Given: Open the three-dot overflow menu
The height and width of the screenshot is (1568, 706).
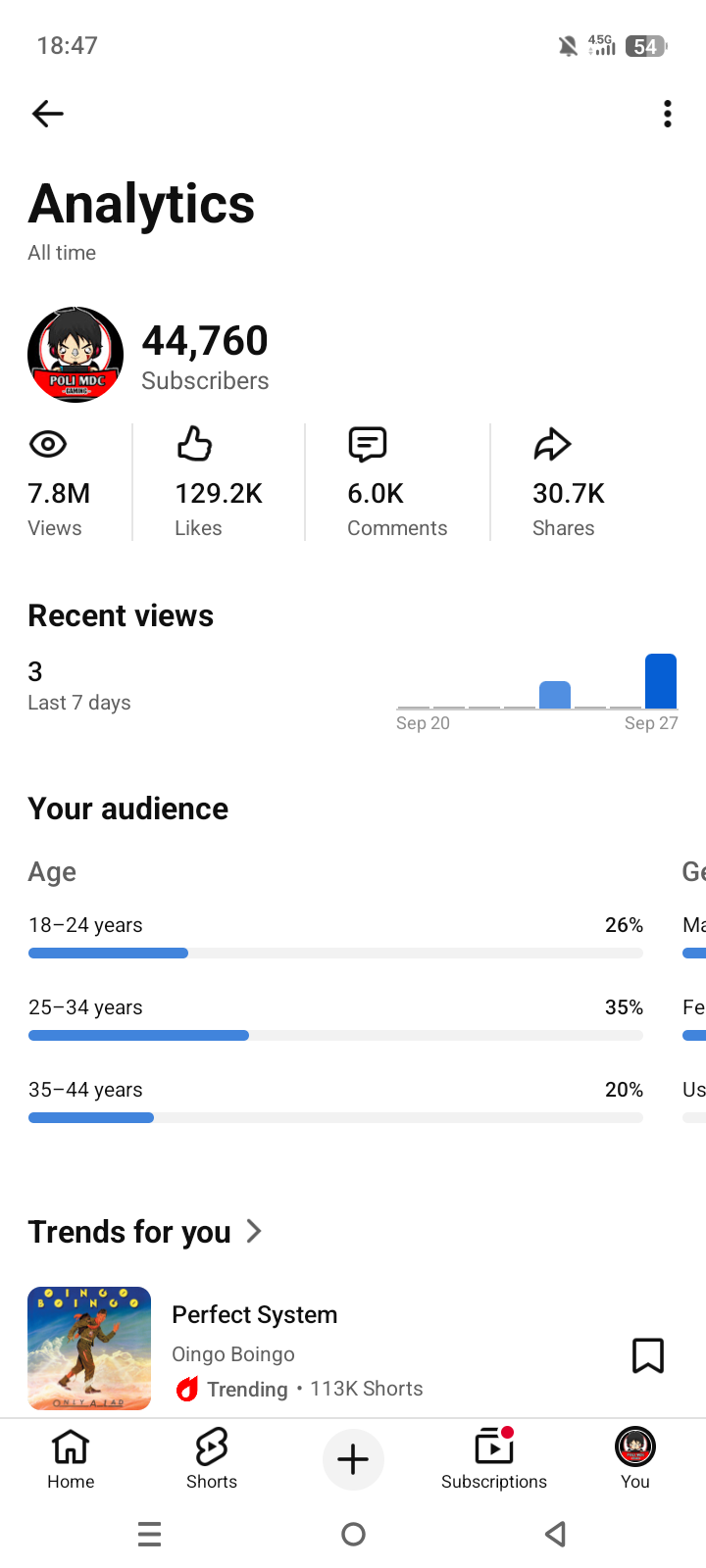Looking at the screenshot, I should click(x=668, y=114).
